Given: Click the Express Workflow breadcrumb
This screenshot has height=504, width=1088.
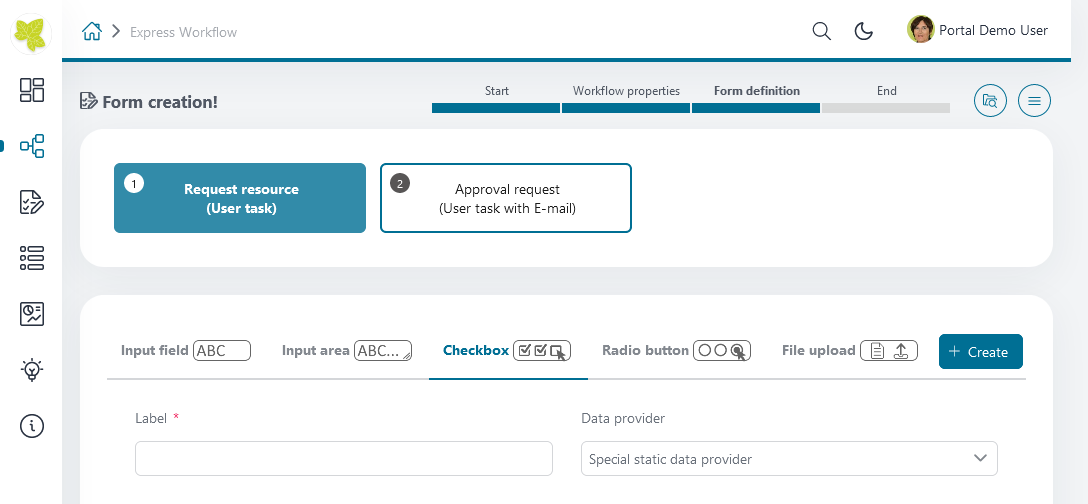Looking at the screenshot, I should [183, 32].
